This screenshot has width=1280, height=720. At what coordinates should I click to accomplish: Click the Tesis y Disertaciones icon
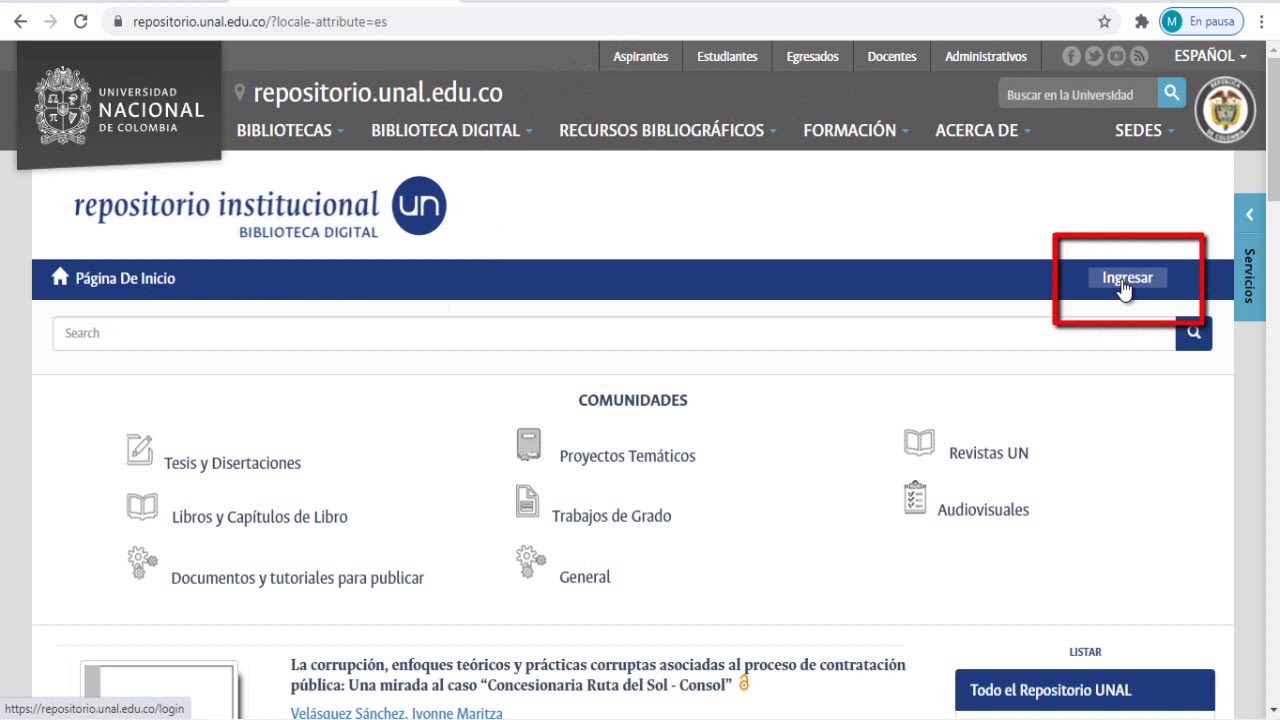pyautogui.click(x=140, y=450)
